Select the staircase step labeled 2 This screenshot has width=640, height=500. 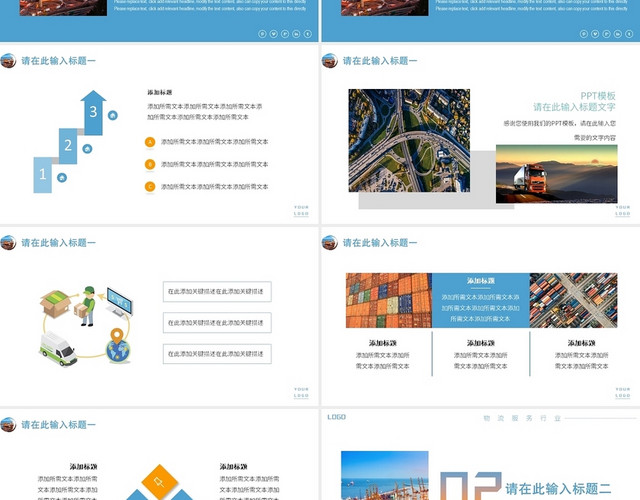pos(68,146)
